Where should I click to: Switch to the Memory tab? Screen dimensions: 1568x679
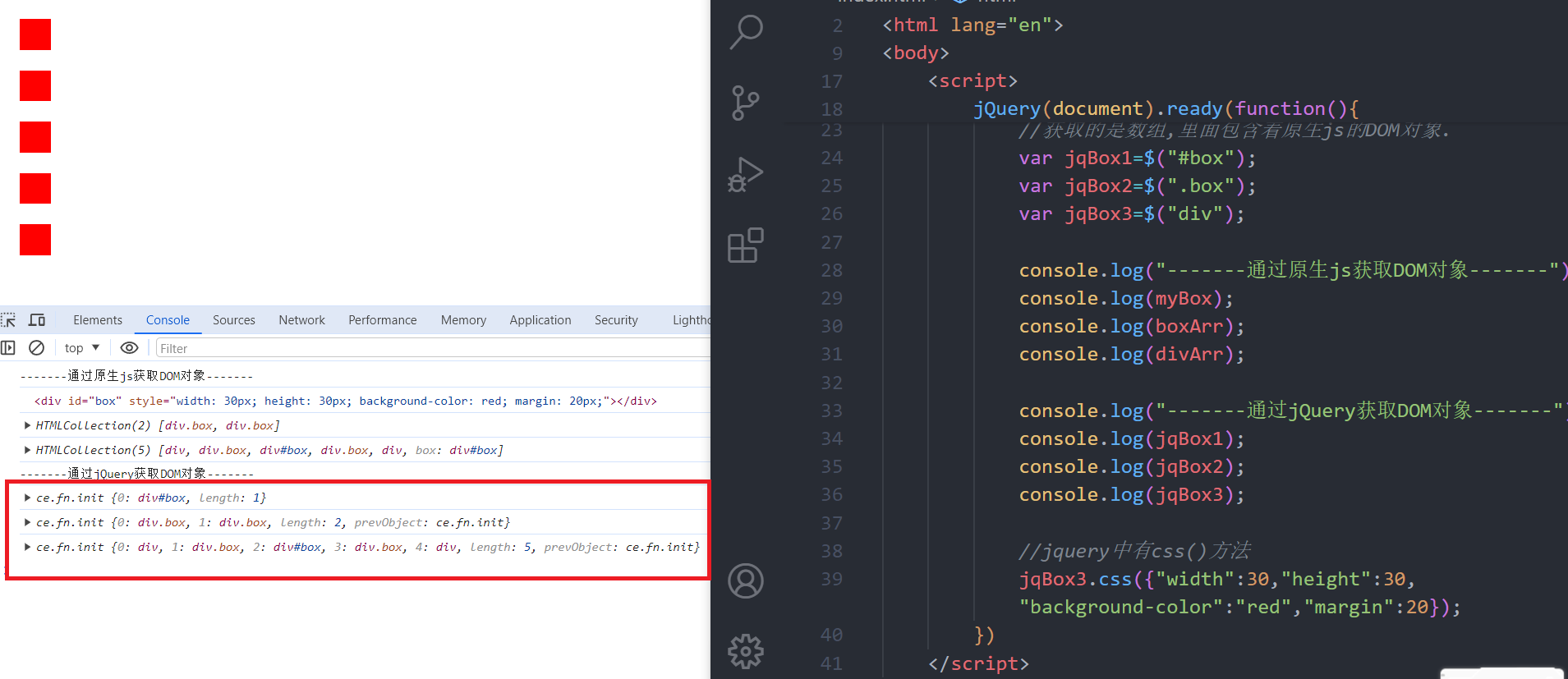463,320
